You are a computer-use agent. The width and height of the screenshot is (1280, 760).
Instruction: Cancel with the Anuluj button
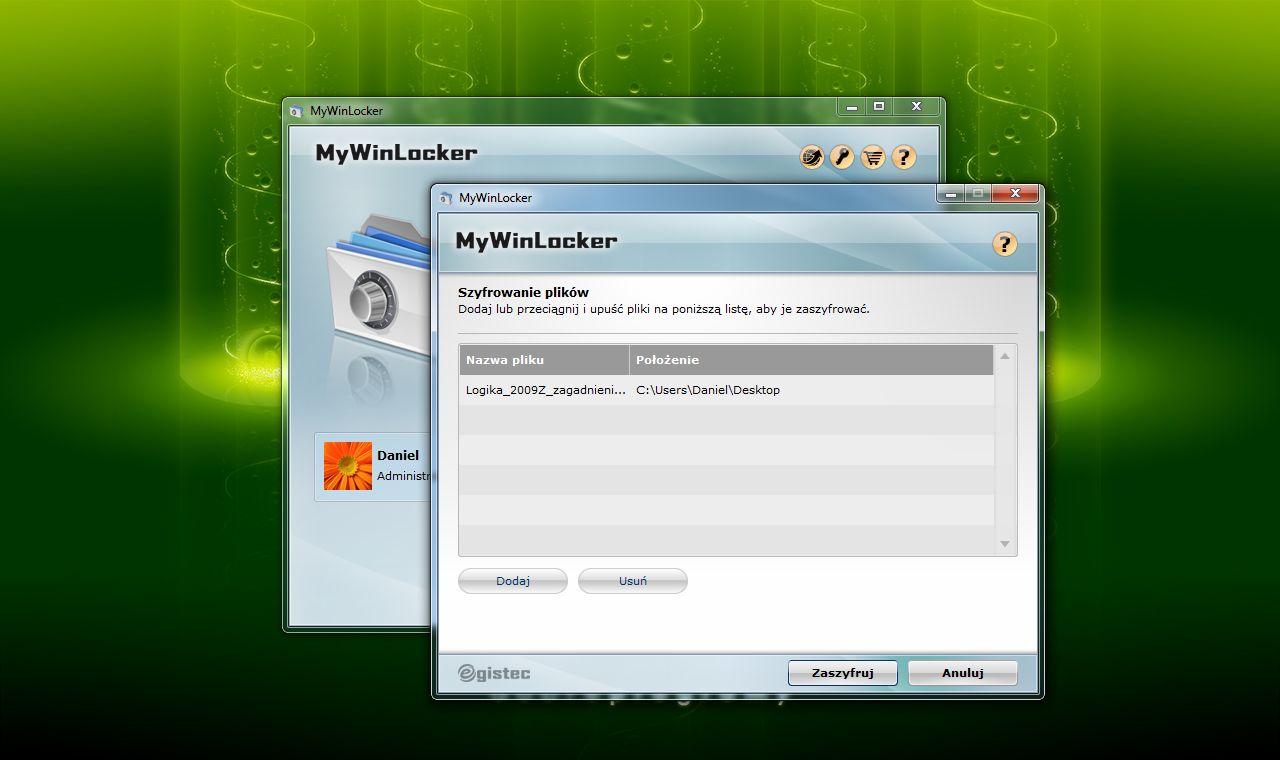pyautogui.click(x=963, y=673)
